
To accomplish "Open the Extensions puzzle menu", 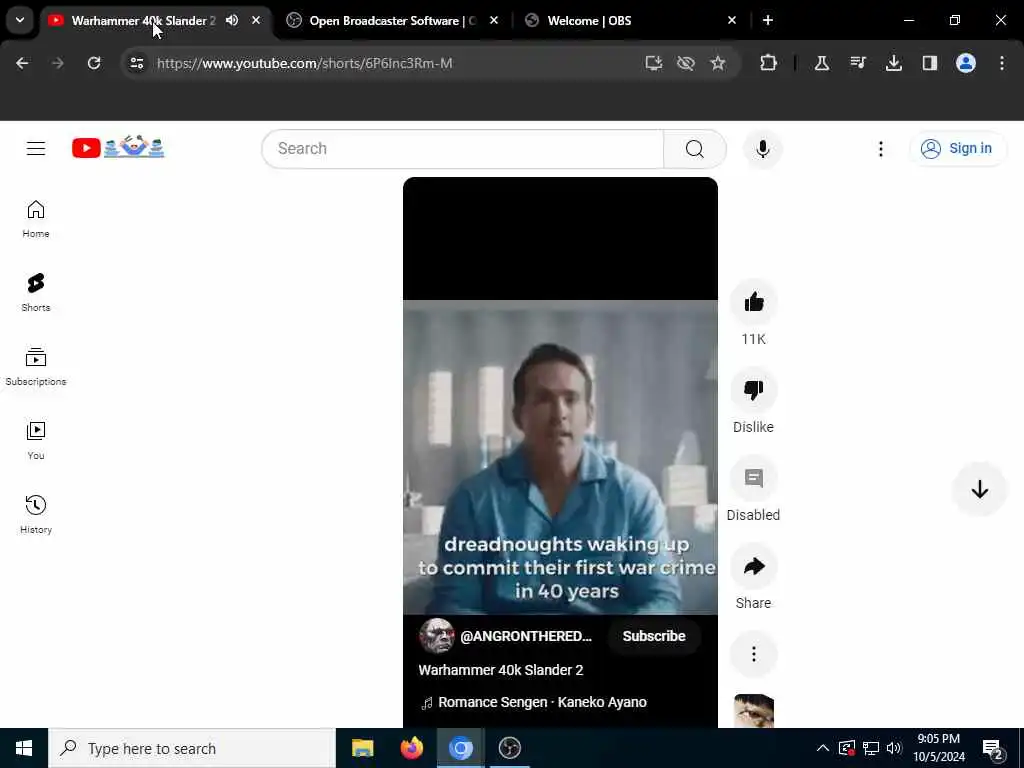I will [769, 63].
